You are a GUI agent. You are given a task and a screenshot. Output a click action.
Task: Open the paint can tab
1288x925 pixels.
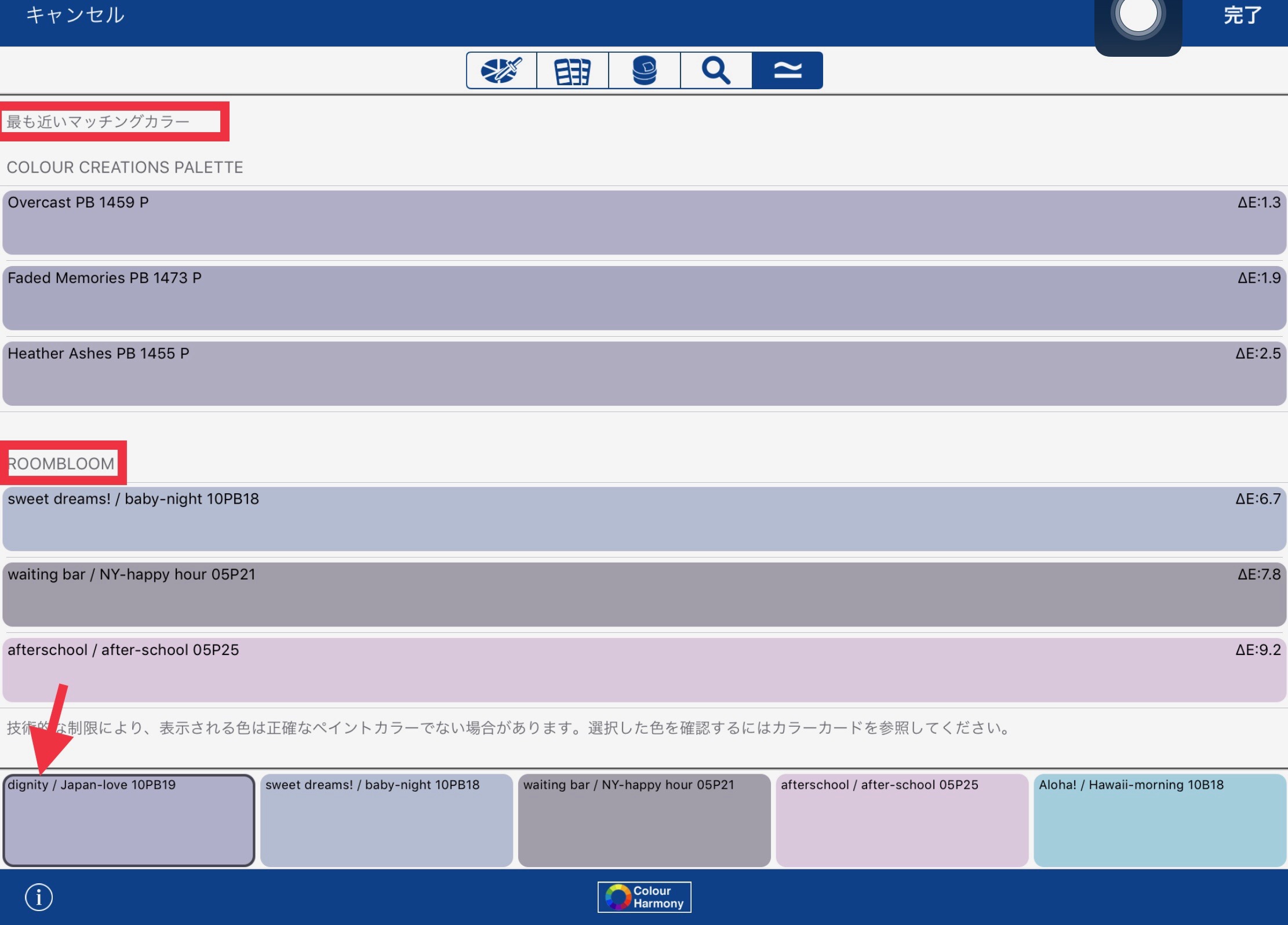point(645,70)
